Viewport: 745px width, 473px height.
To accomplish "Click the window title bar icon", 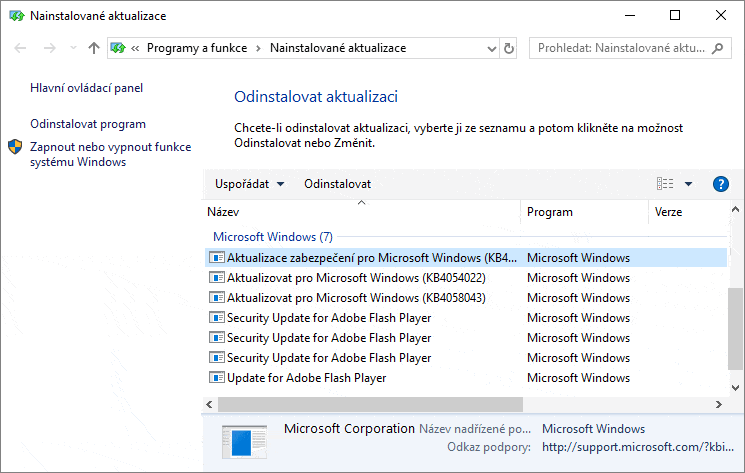I will point(17,16).
